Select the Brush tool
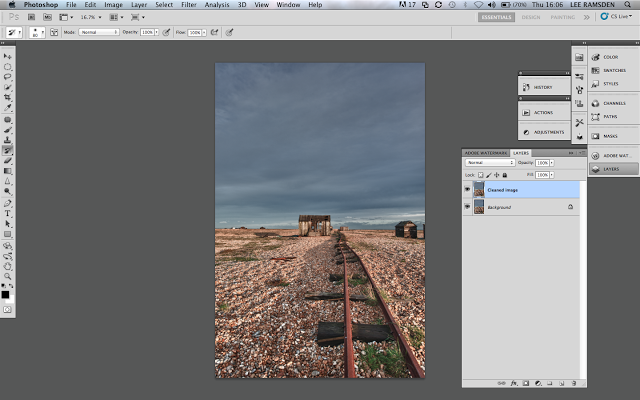Viewport: 640px width, 400px height. (x=7, y=130)
